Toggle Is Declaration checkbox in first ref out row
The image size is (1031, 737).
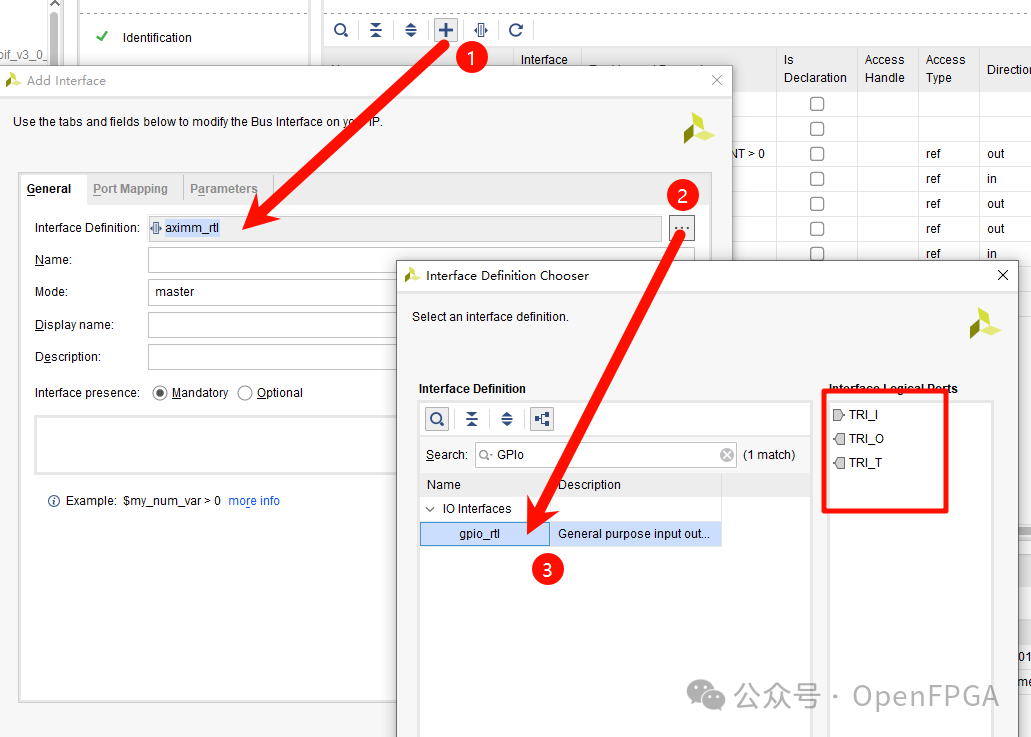coord(817,154)
